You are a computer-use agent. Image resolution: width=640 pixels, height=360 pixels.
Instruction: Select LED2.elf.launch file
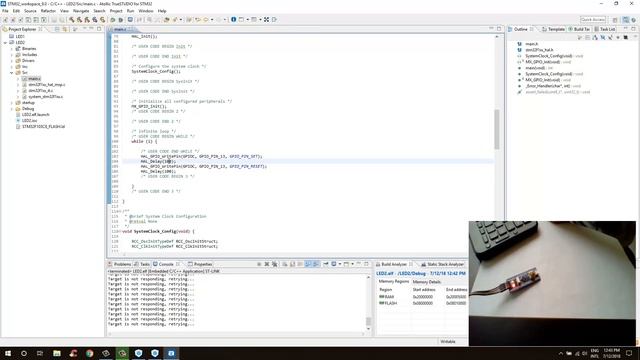click(36, 115)
